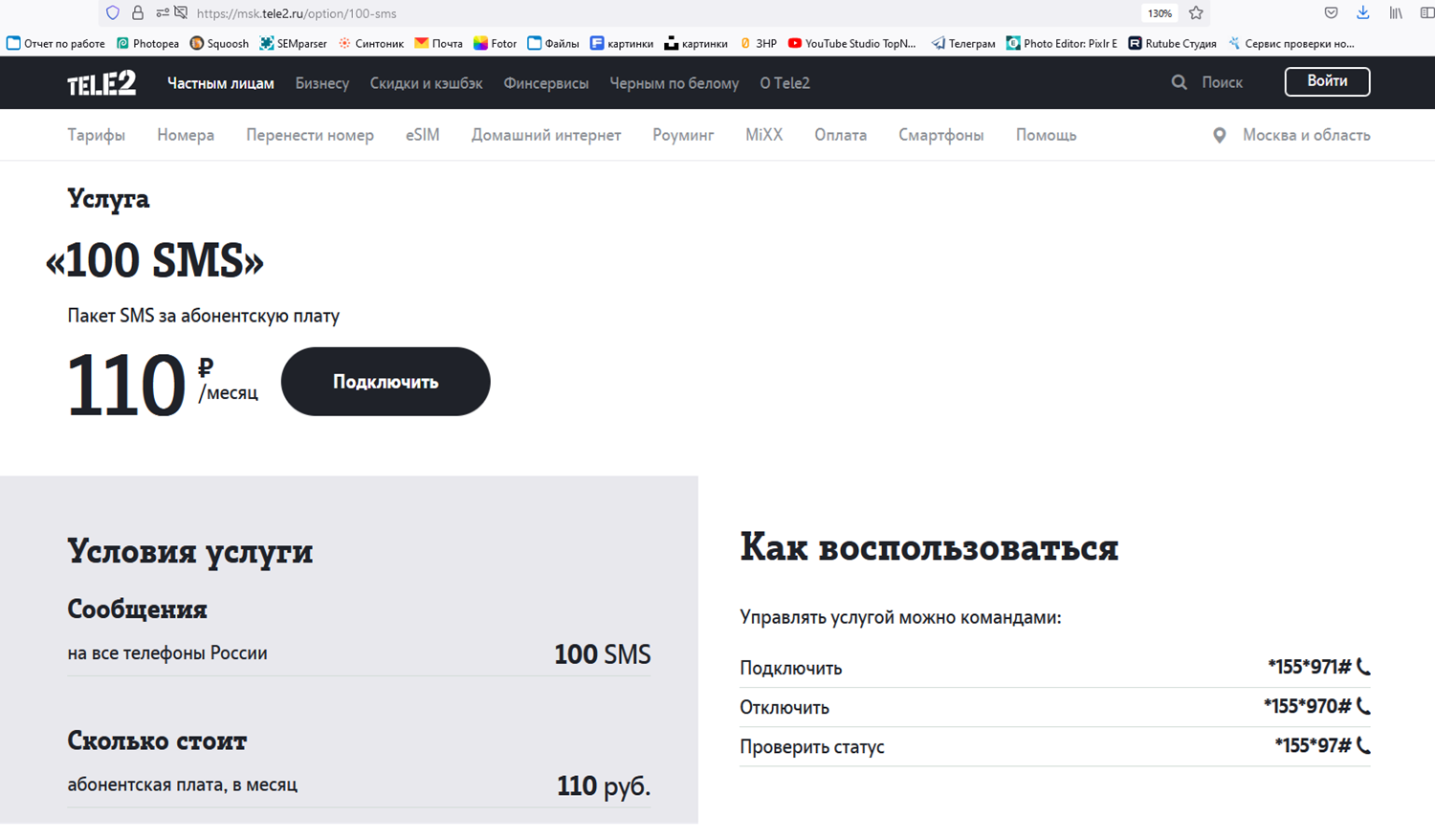This screenshot has height=840, width=1435.
Task: Open the ЗНР bookmark
Action: click(x=759, y=43)
